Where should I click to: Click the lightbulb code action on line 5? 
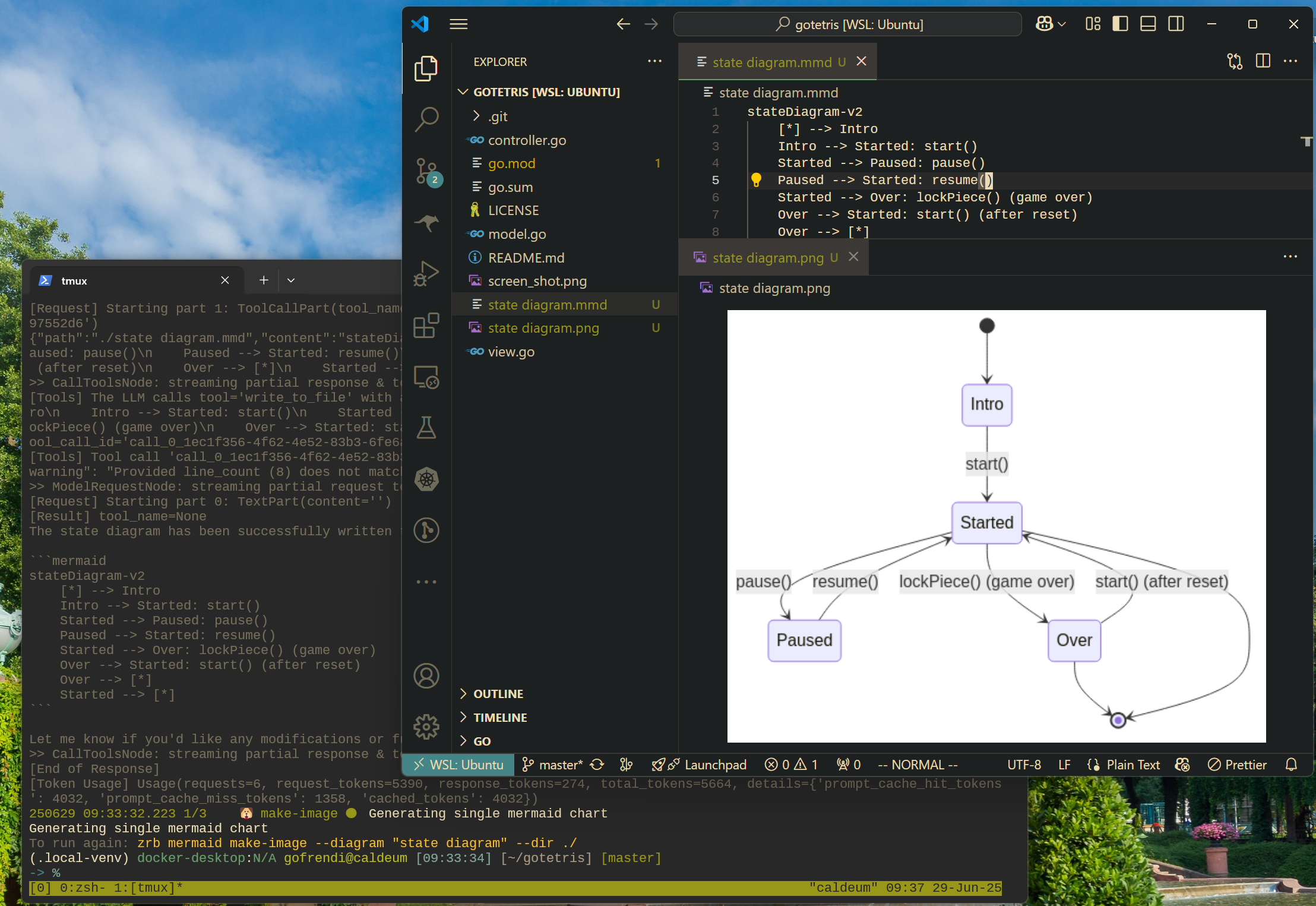pos(756,179)
